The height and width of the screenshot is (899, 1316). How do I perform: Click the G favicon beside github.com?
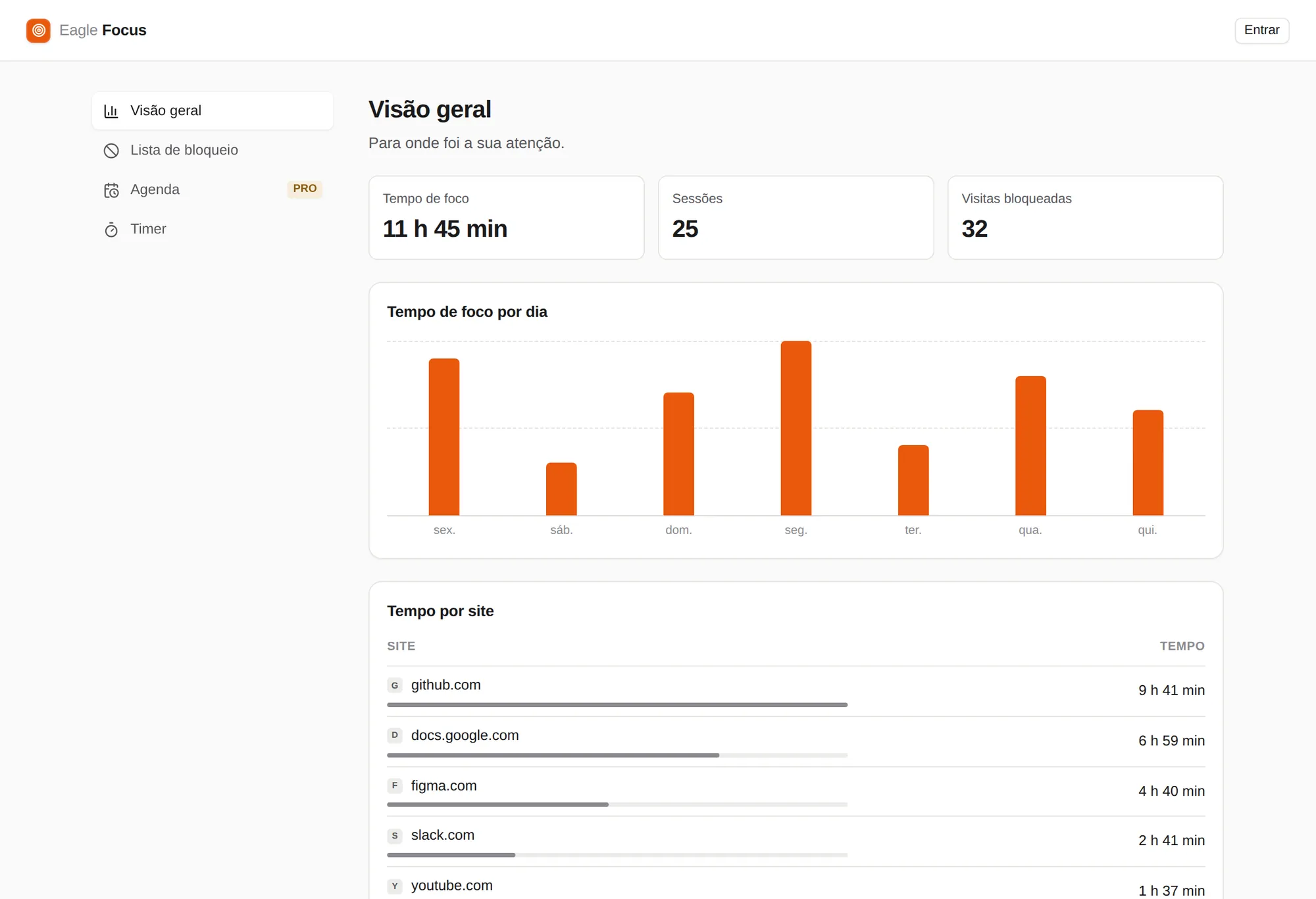pos(395,685)
